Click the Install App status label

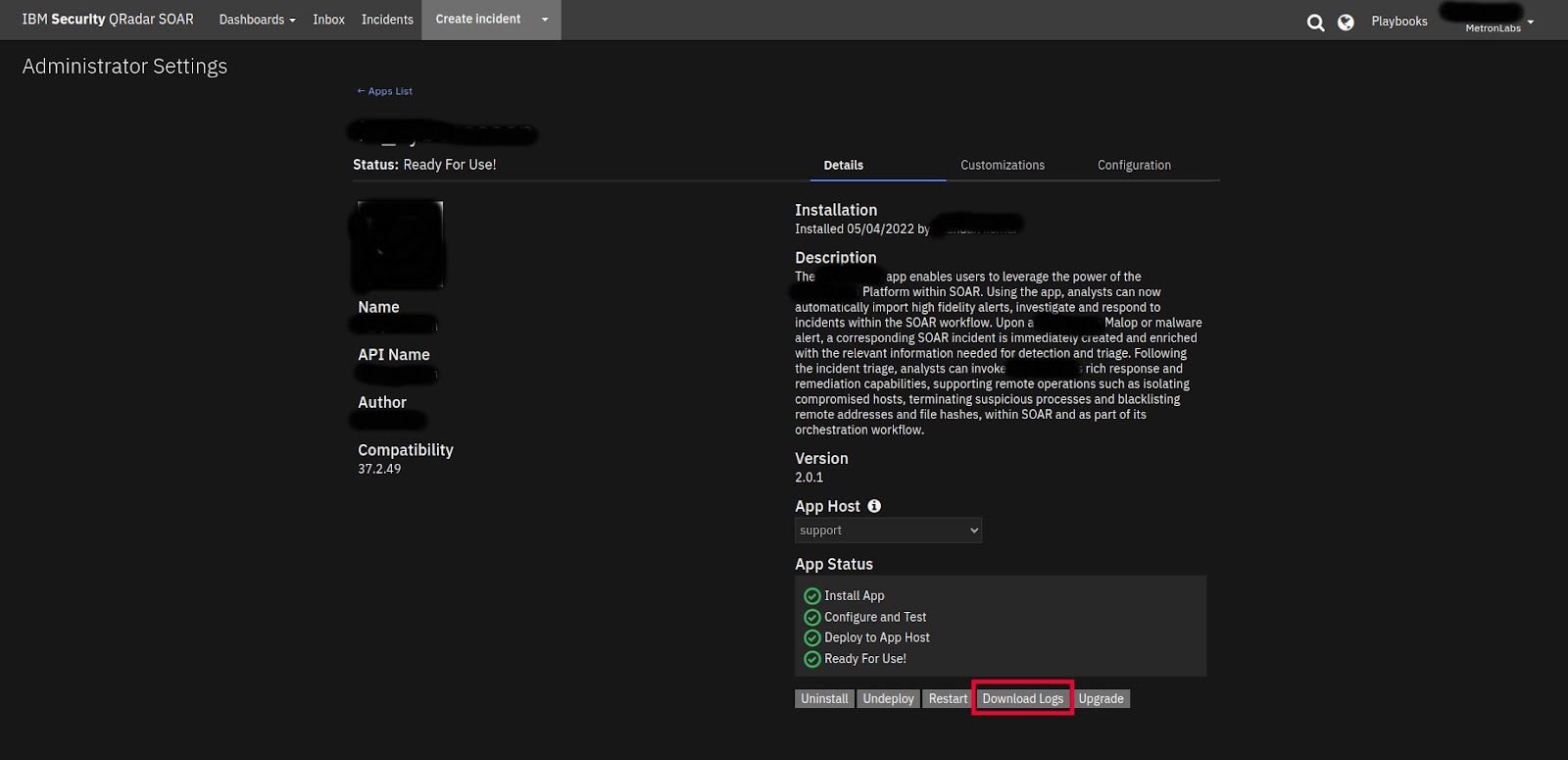[x=855, y=596]
